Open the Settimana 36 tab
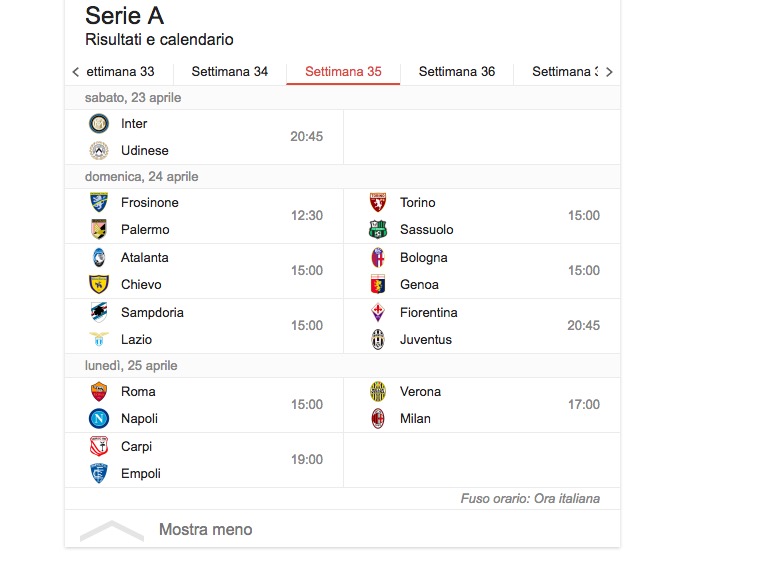 point(457,72)
